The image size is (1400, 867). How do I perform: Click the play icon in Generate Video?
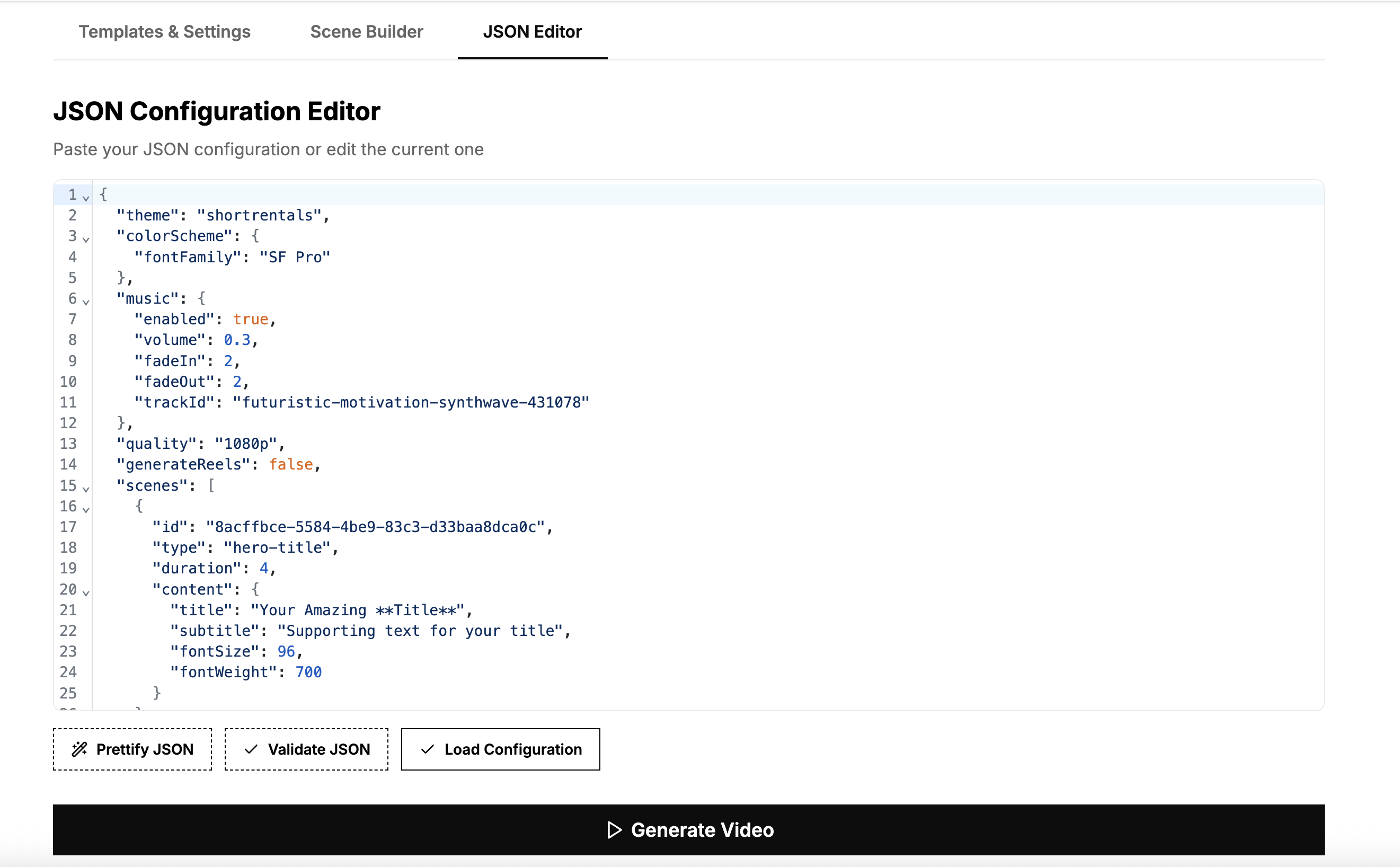click(x=614, y=830)
